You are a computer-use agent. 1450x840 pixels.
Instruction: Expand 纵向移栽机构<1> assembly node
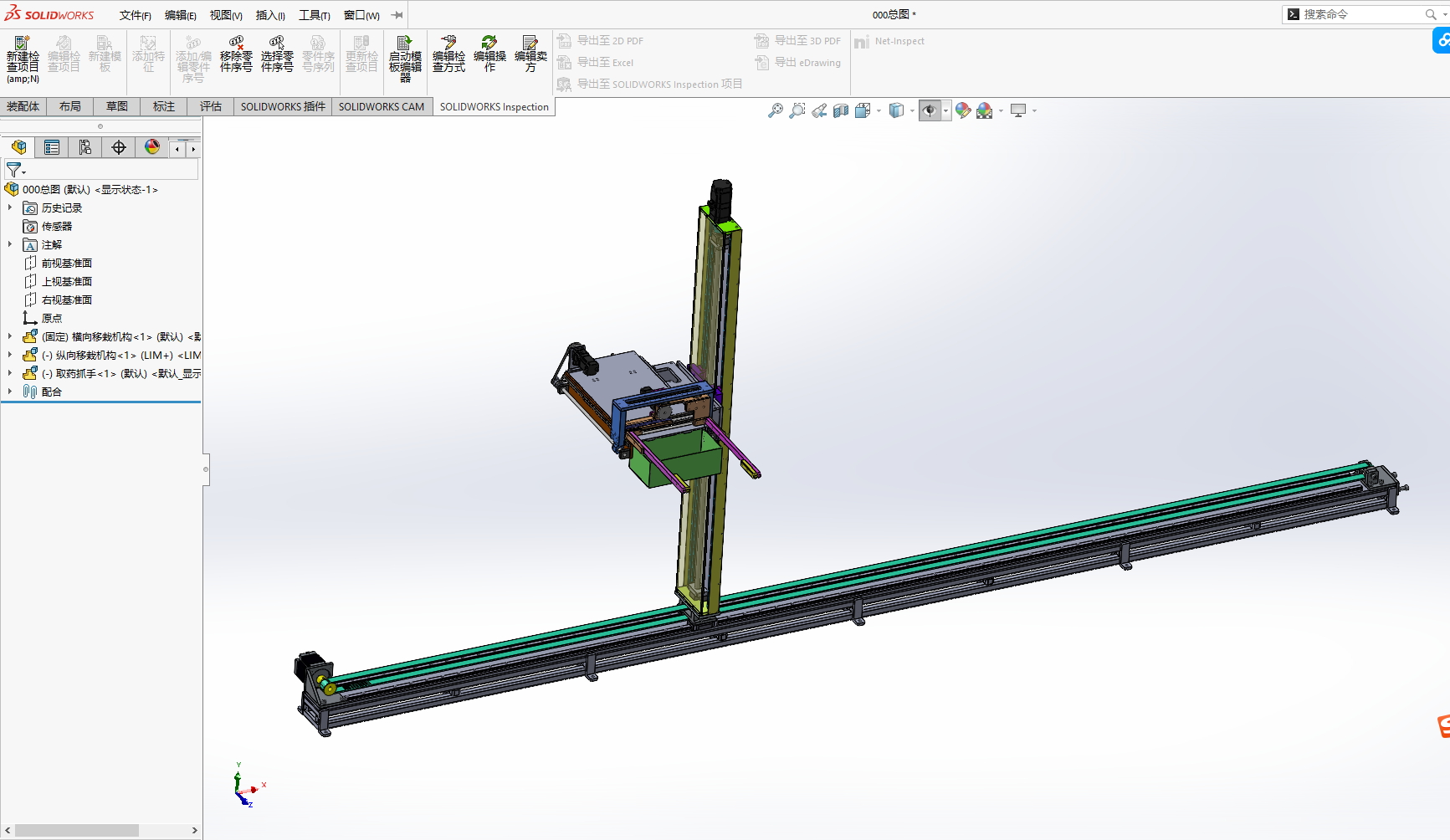coord(10,355)
